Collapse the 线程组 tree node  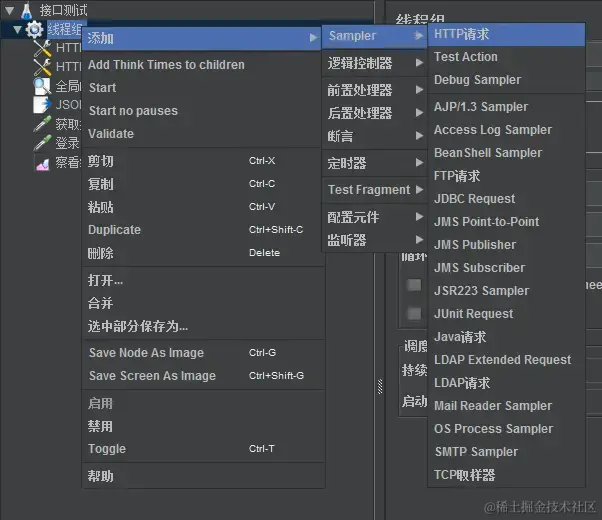point(17,30)
